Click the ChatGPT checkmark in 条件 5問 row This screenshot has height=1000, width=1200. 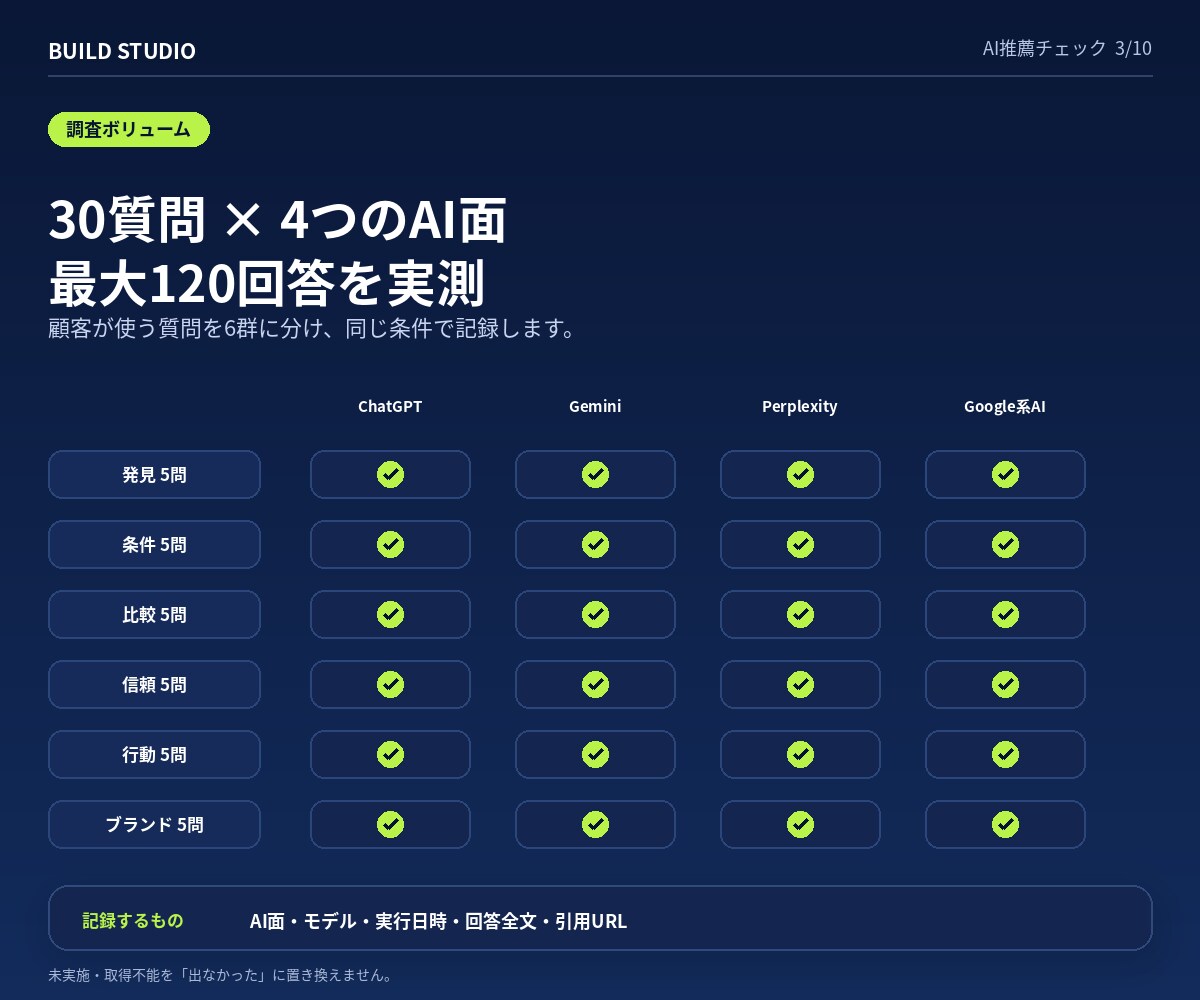click(x=390, y=544)
